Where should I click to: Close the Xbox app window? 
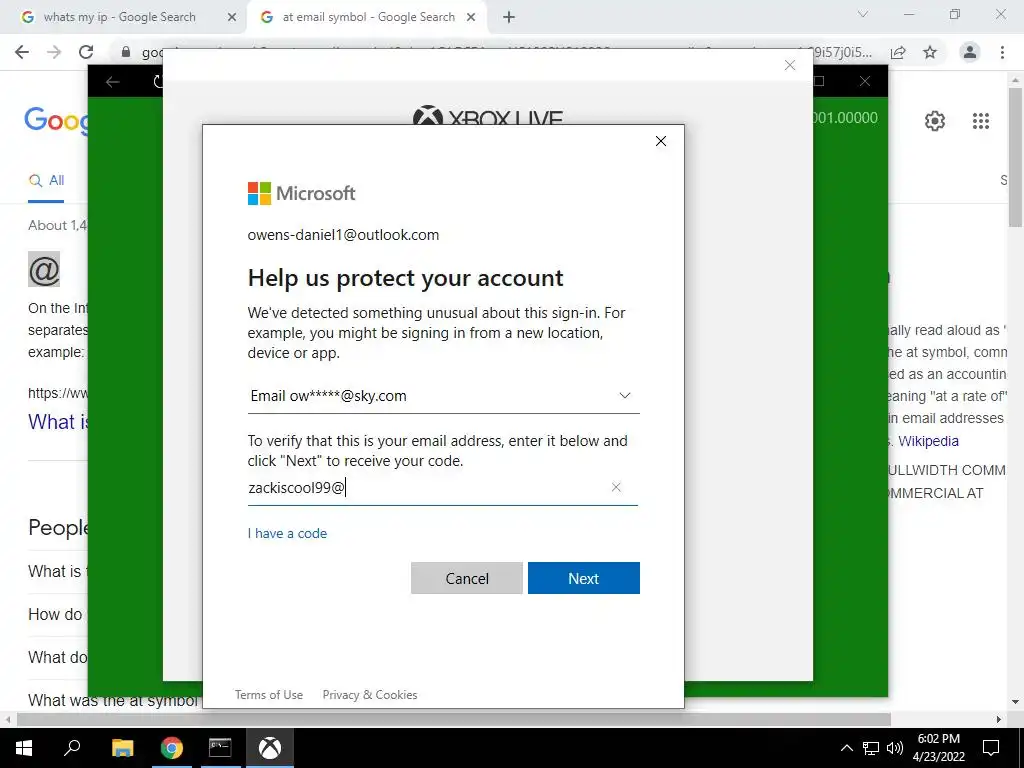click(x=865, y=81)
